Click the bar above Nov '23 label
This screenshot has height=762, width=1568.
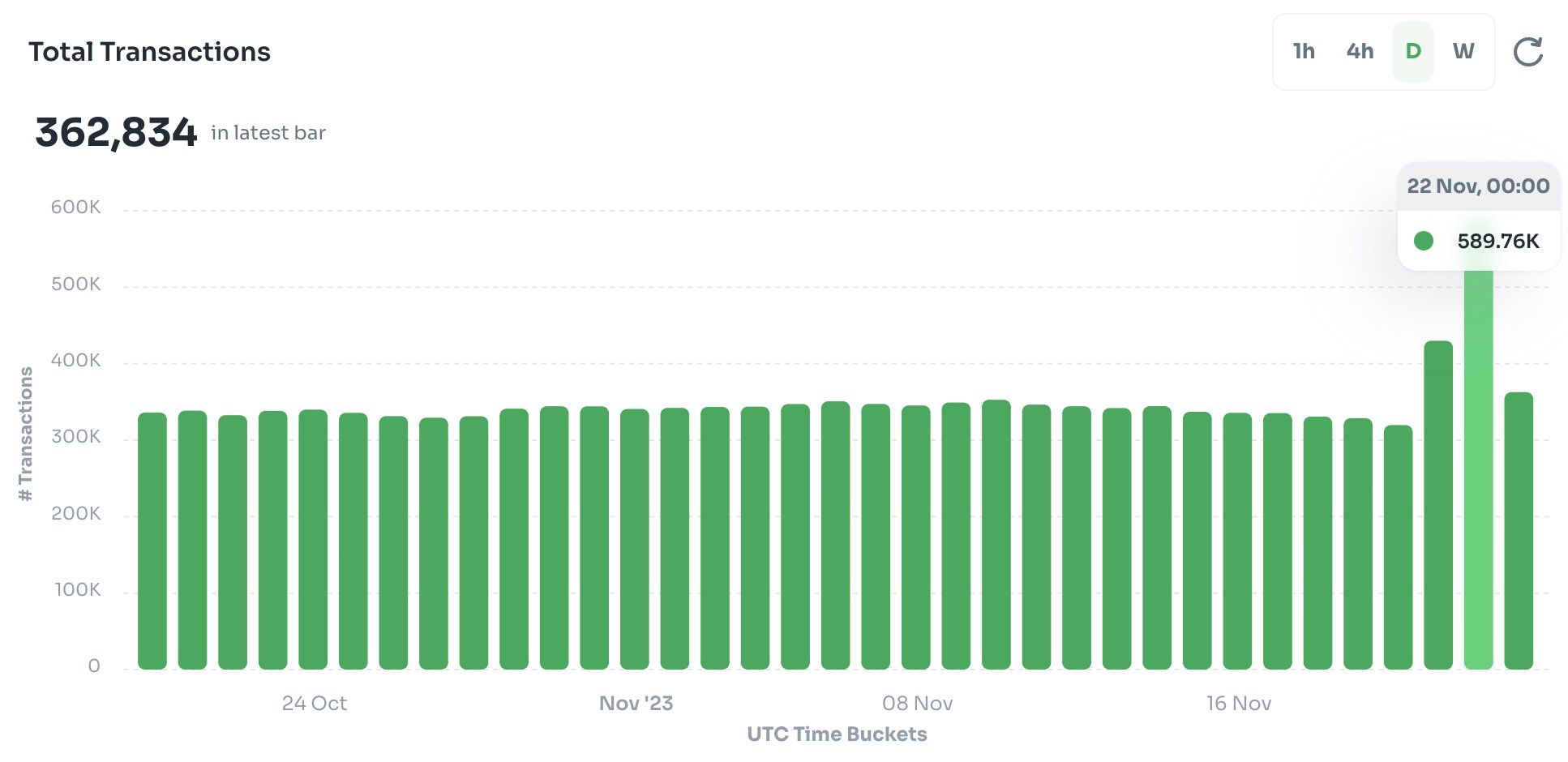[x=635, y=539]
